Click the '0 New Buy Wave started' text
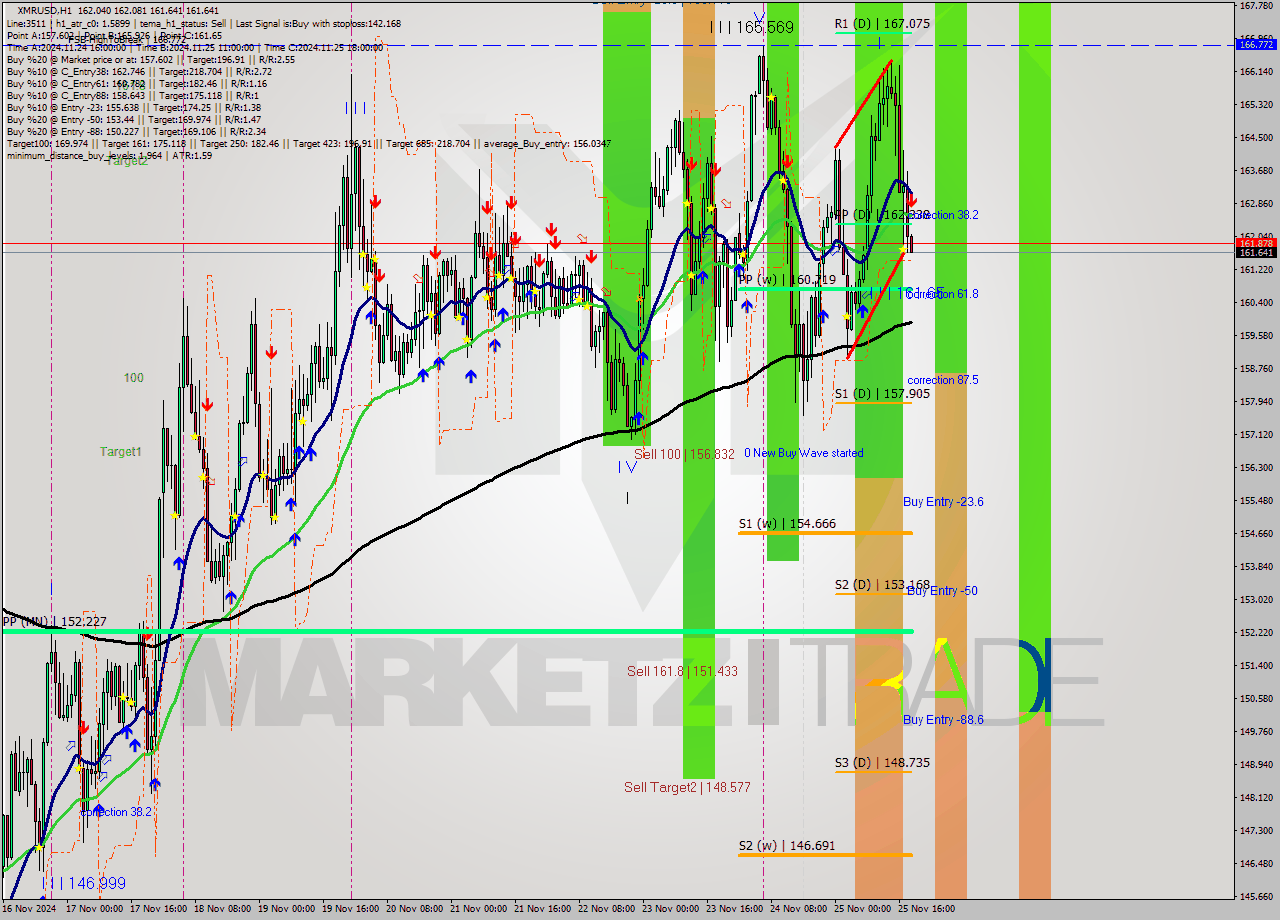Screen dimensions: 1280x920 (x=803, y=453)
